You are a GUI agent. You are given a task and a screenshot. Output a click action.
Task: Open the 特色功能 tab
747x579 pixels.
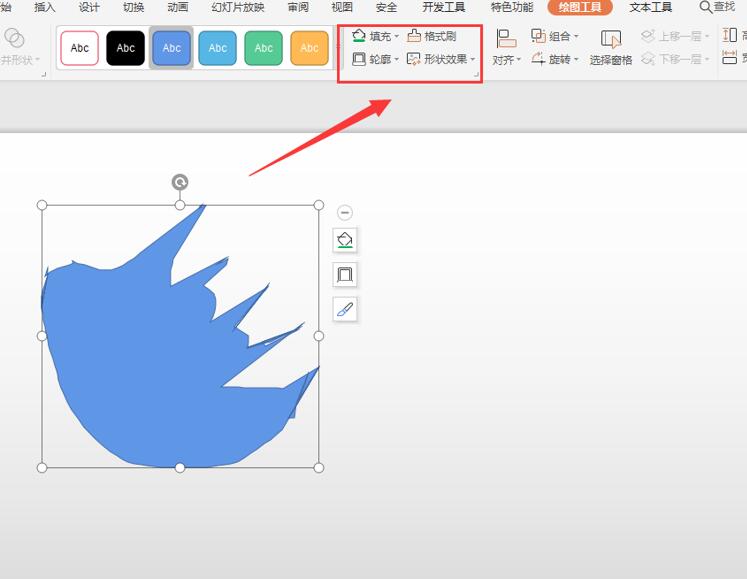pyautogui.click(x=512, y=7)
